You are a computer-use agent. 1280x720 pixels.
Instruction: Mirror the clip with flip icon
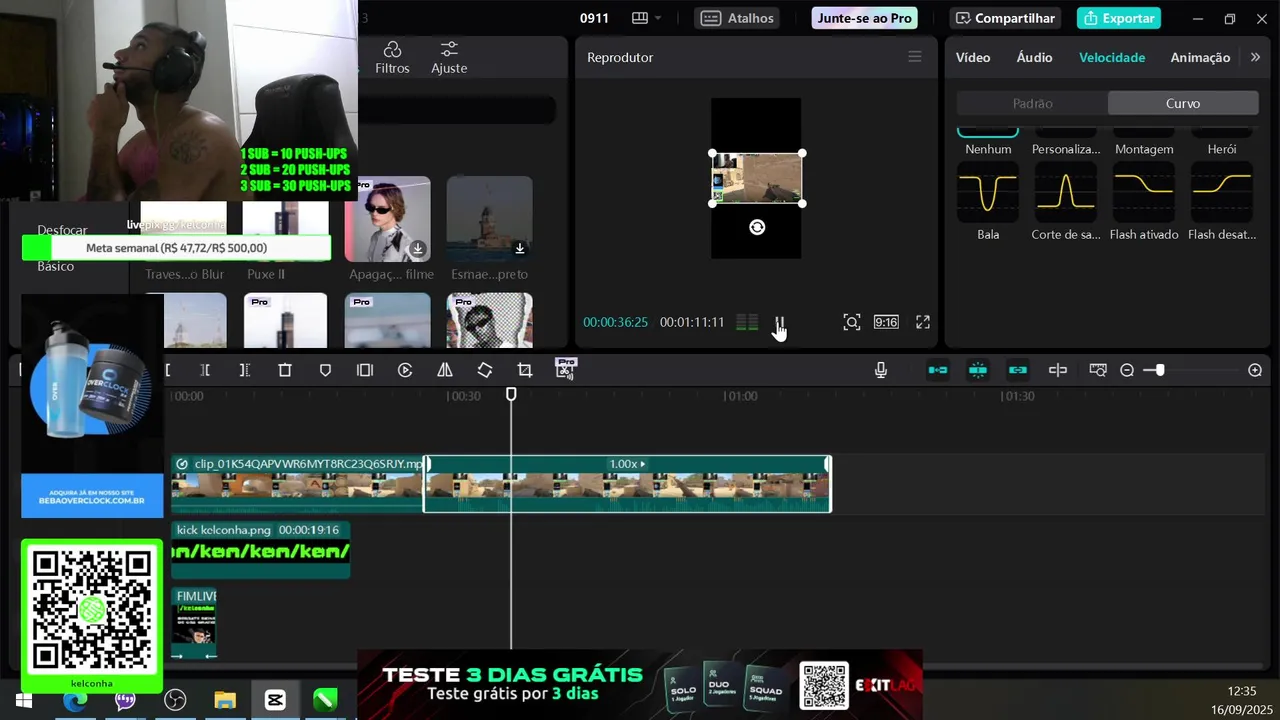[x=445, y=370]
